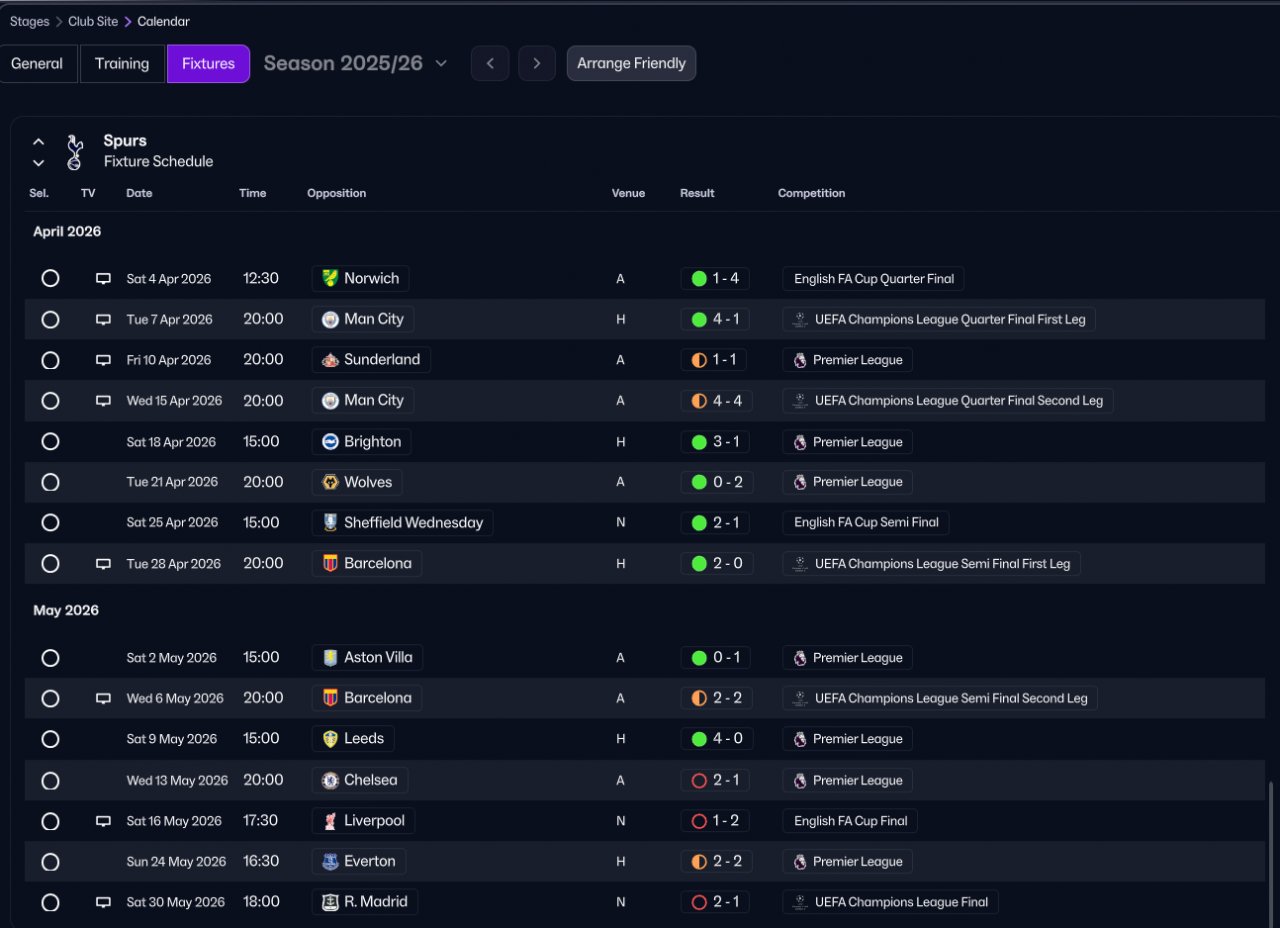
Task: Click the Arrange Friendly button
Action: click(631, 63)
